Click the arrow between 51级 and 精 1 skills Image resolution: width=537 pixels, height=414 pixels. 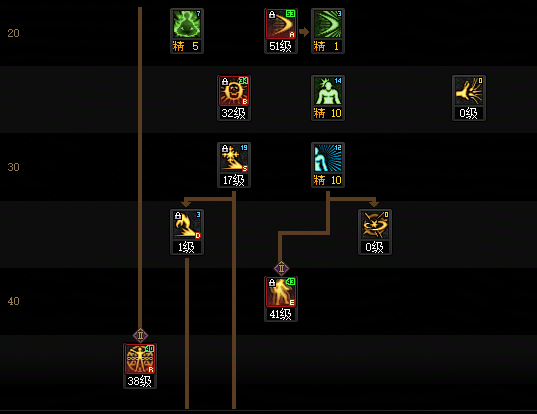coord(304,32)
